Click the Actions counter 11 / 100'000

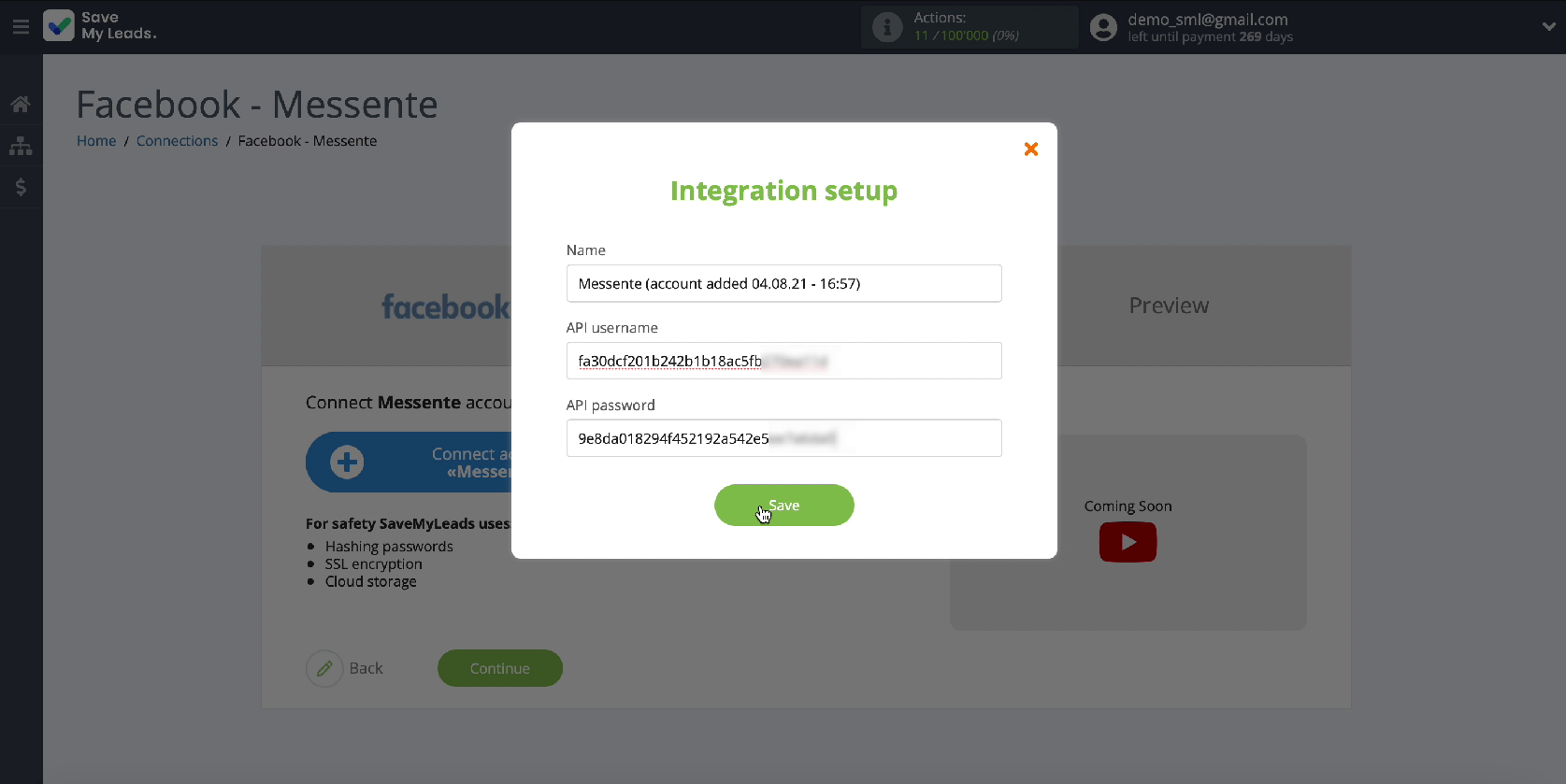coord(967,36)
